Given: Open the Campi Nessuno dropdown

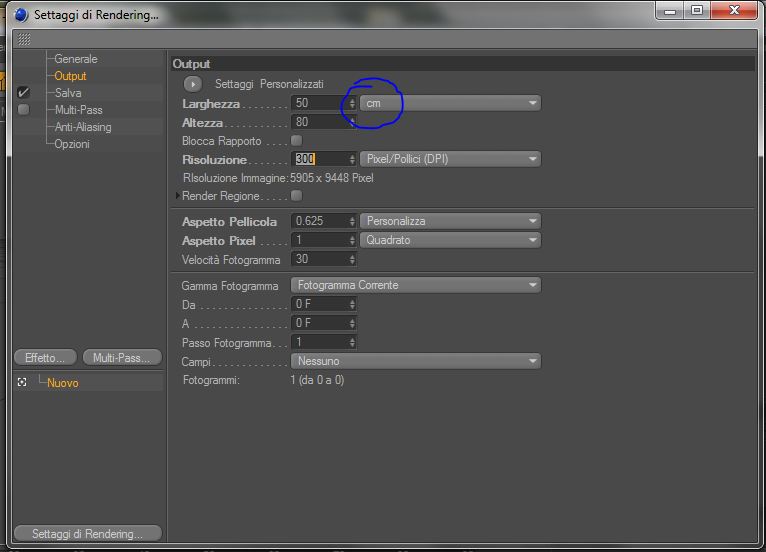Looking at the screenshot, I should click(x=416, y=361).
